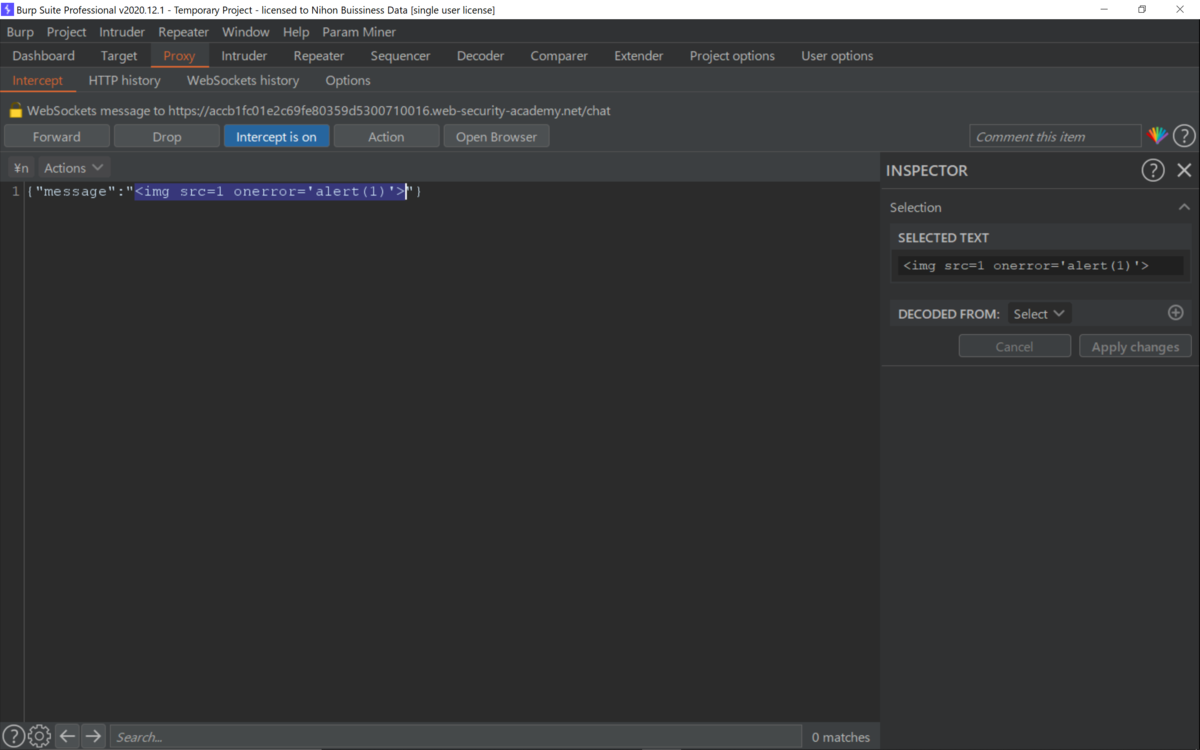
Task: Open search settings gear icon
Action: 39,736
